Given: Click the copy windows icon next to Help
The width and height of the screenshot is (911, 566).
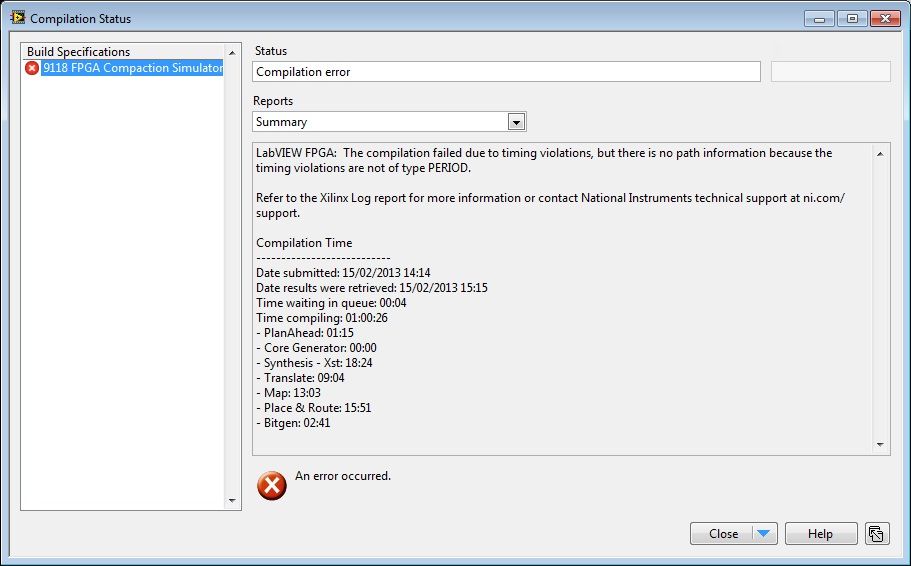Looking at the screenshot, I should 877,533.
